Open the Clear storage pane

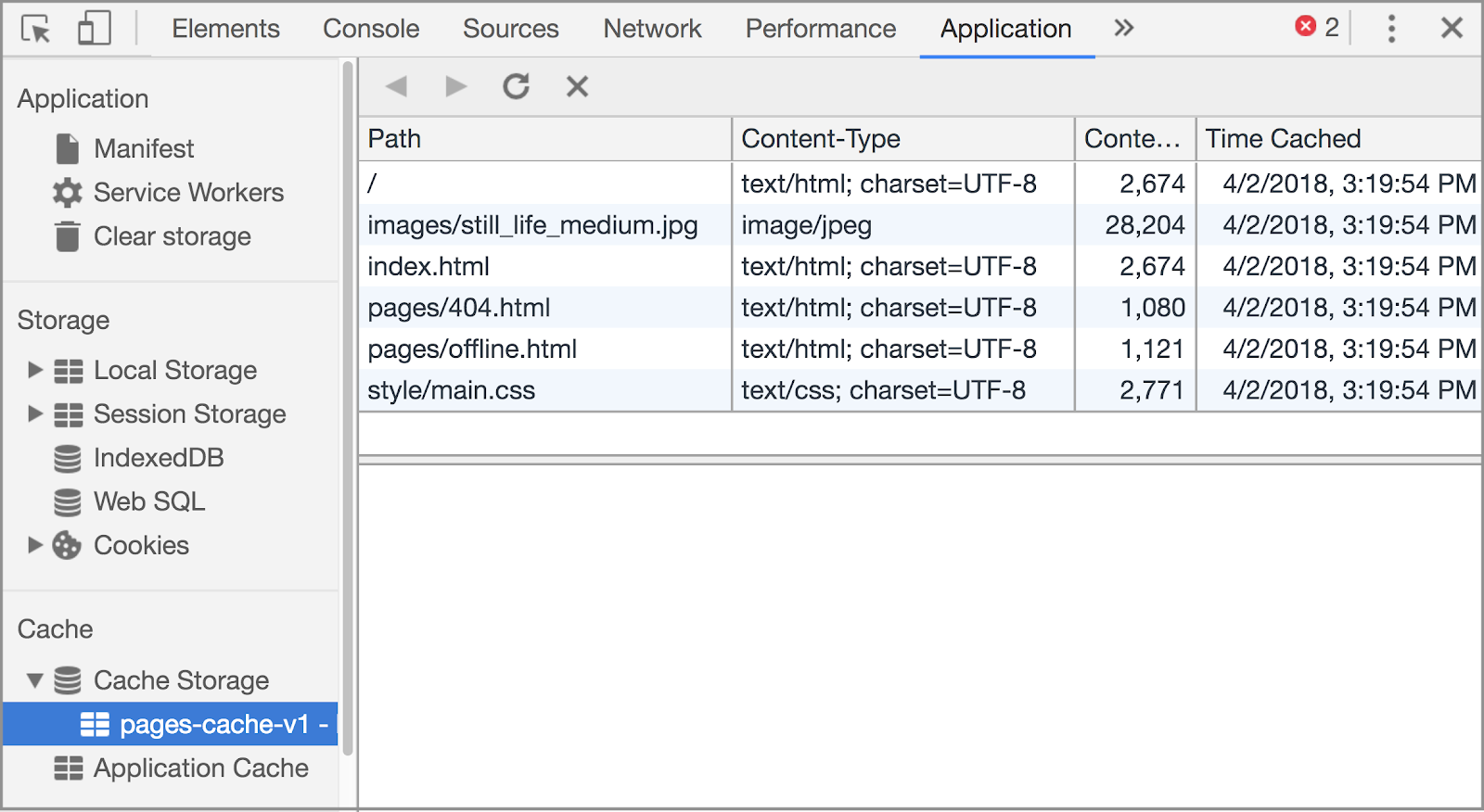[172, 236]
